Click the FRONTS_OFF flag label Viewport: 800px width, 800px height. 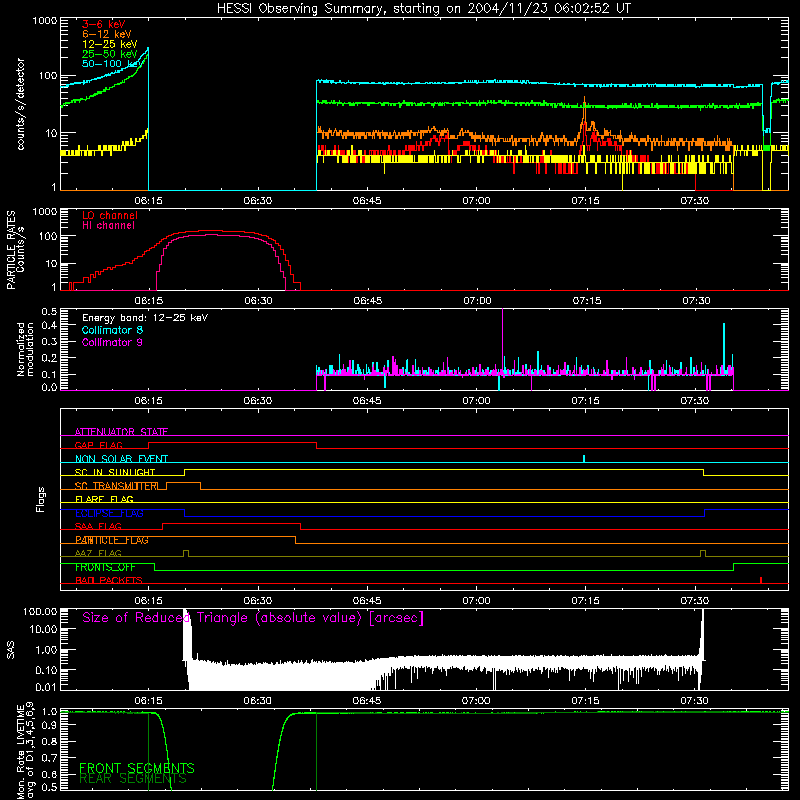[105, 567]
